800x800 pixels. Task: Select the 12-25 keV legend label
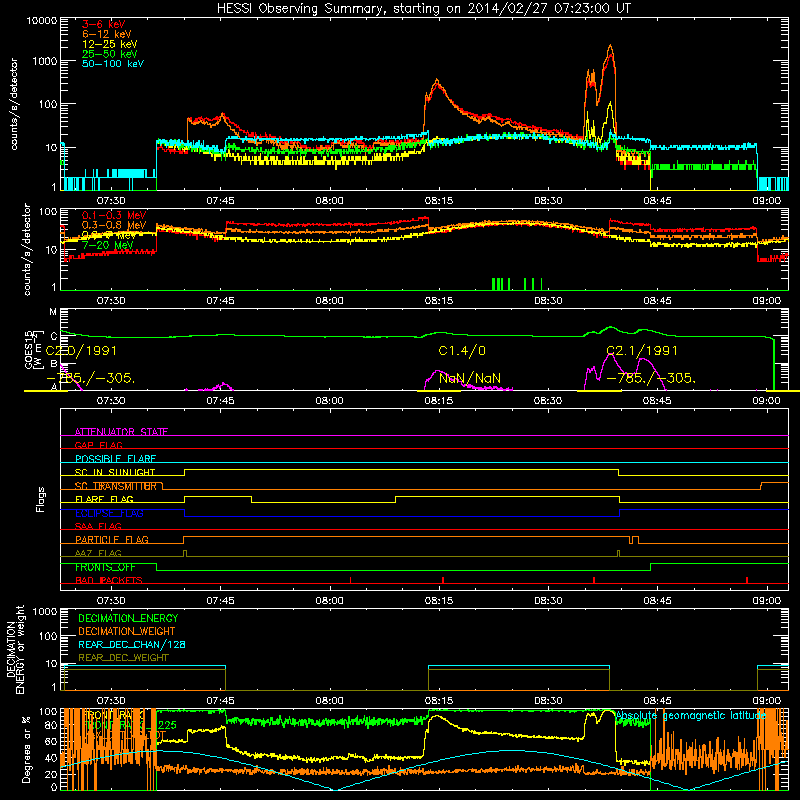tap(109, 44)
